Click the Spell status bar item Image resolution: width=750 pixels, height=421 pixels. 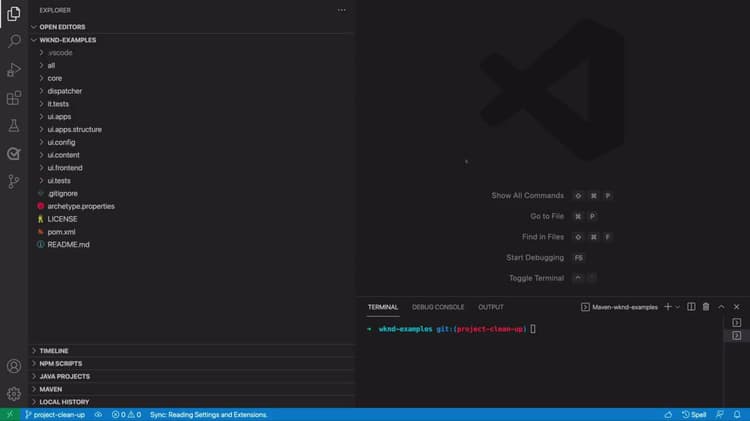tap(694, 415)
